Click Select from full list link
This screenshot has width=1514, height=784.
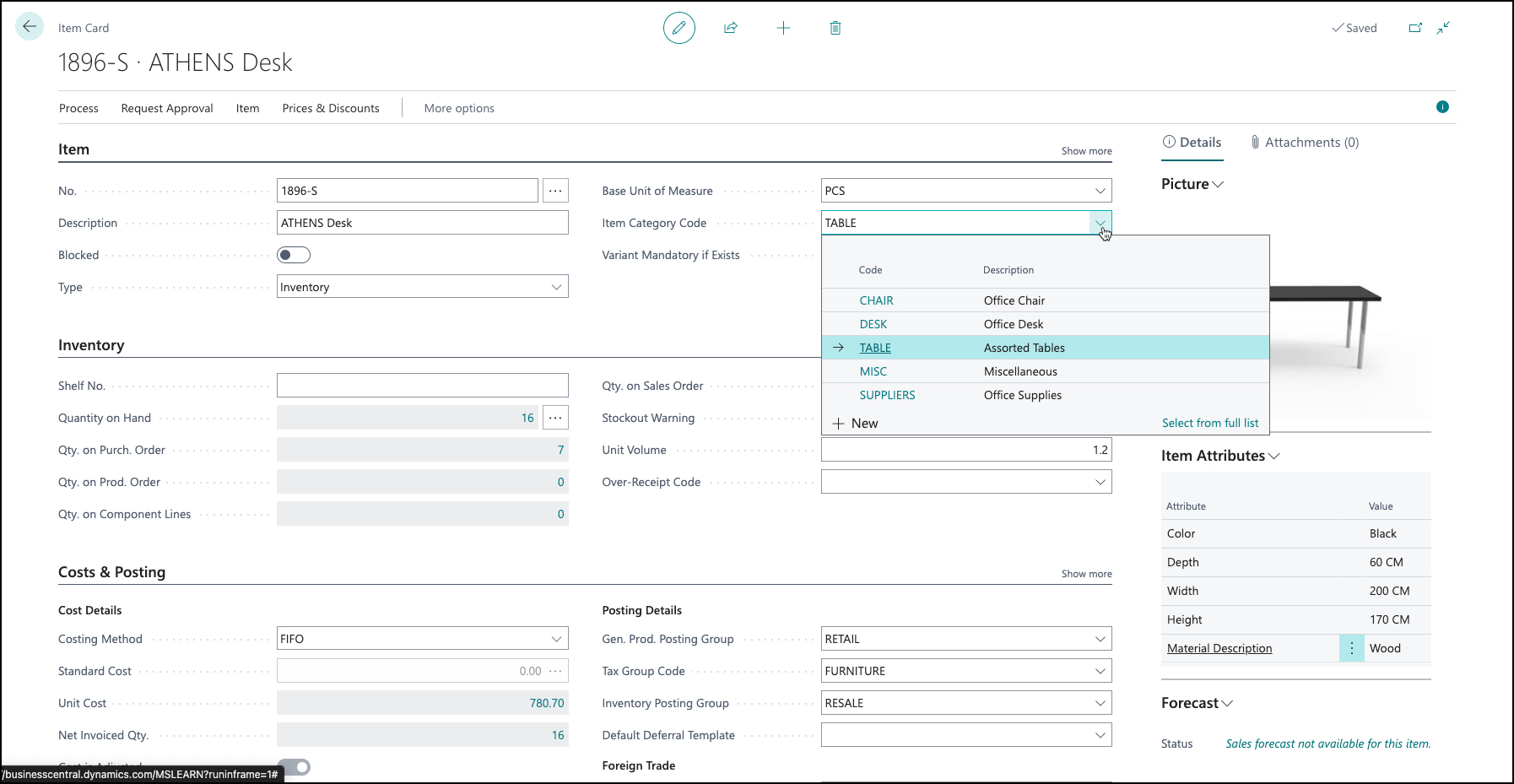click(1210, 424)
